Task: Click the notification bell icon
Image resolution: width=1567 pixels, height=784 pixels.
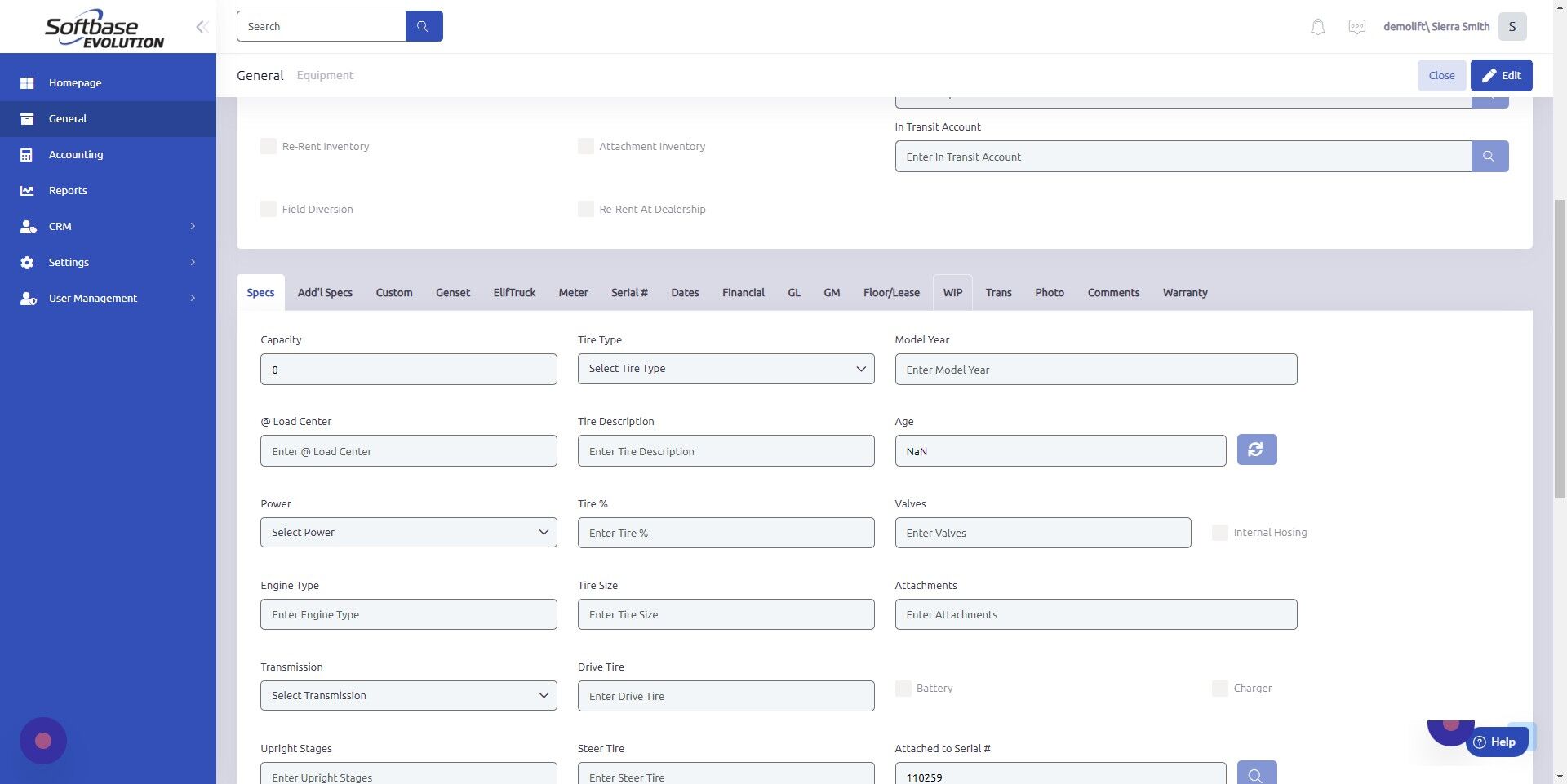Action: [x=1316, y=26]
